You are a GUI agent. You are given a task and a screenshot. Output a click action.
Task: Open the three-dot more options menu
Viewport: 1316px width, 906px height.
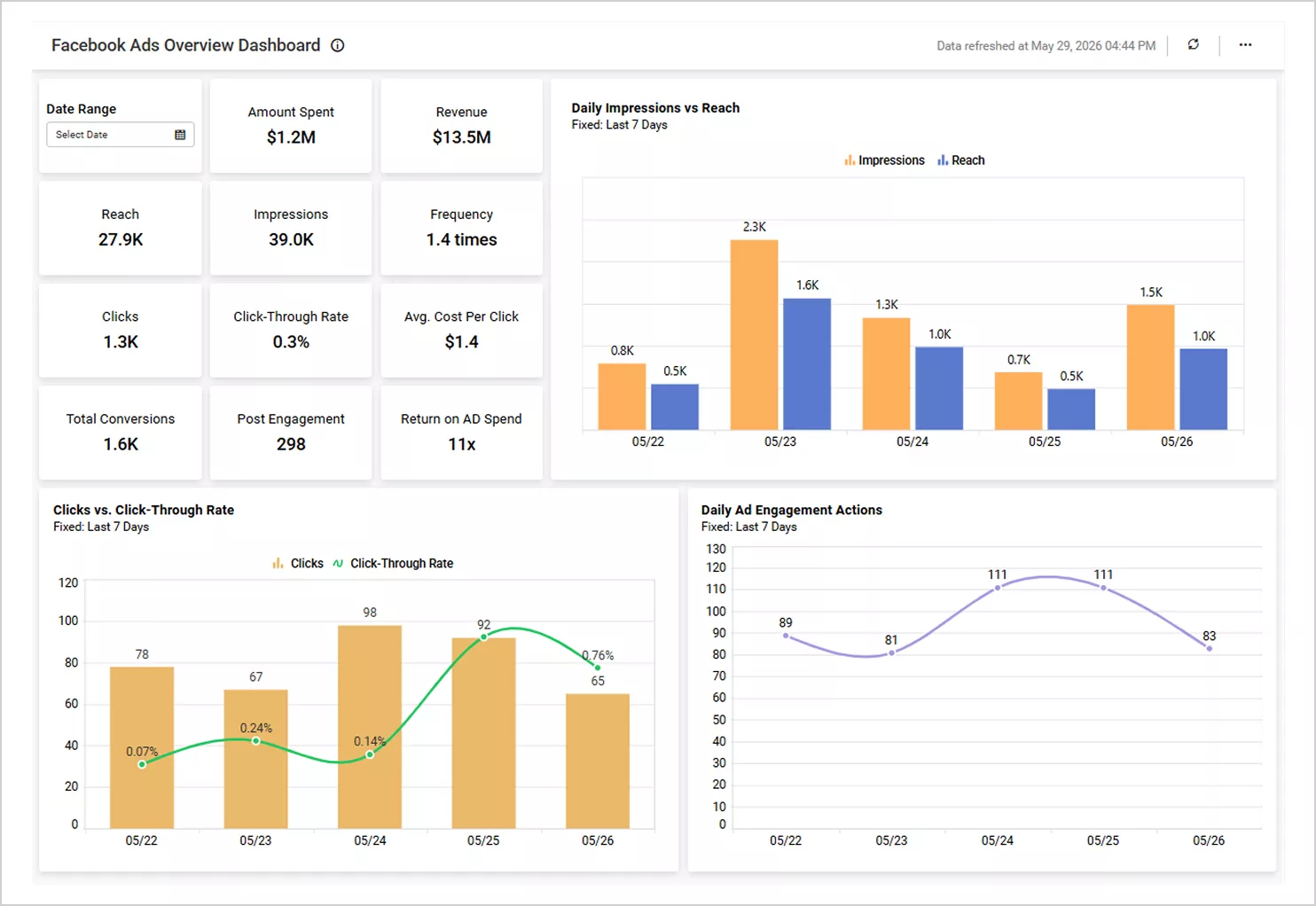1245,44
